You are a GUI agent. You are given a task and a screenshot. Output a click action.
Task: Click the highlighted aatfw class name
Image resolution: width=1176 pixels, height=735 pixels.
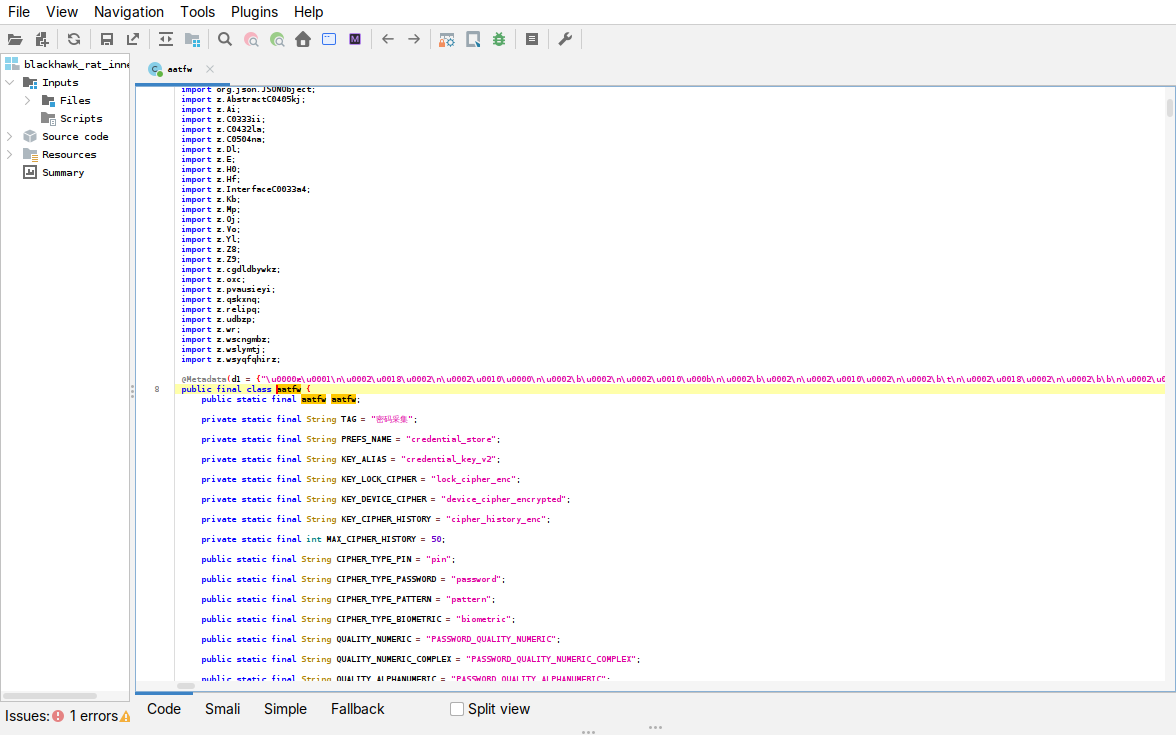pyautogui.click(x=289, y=389)
